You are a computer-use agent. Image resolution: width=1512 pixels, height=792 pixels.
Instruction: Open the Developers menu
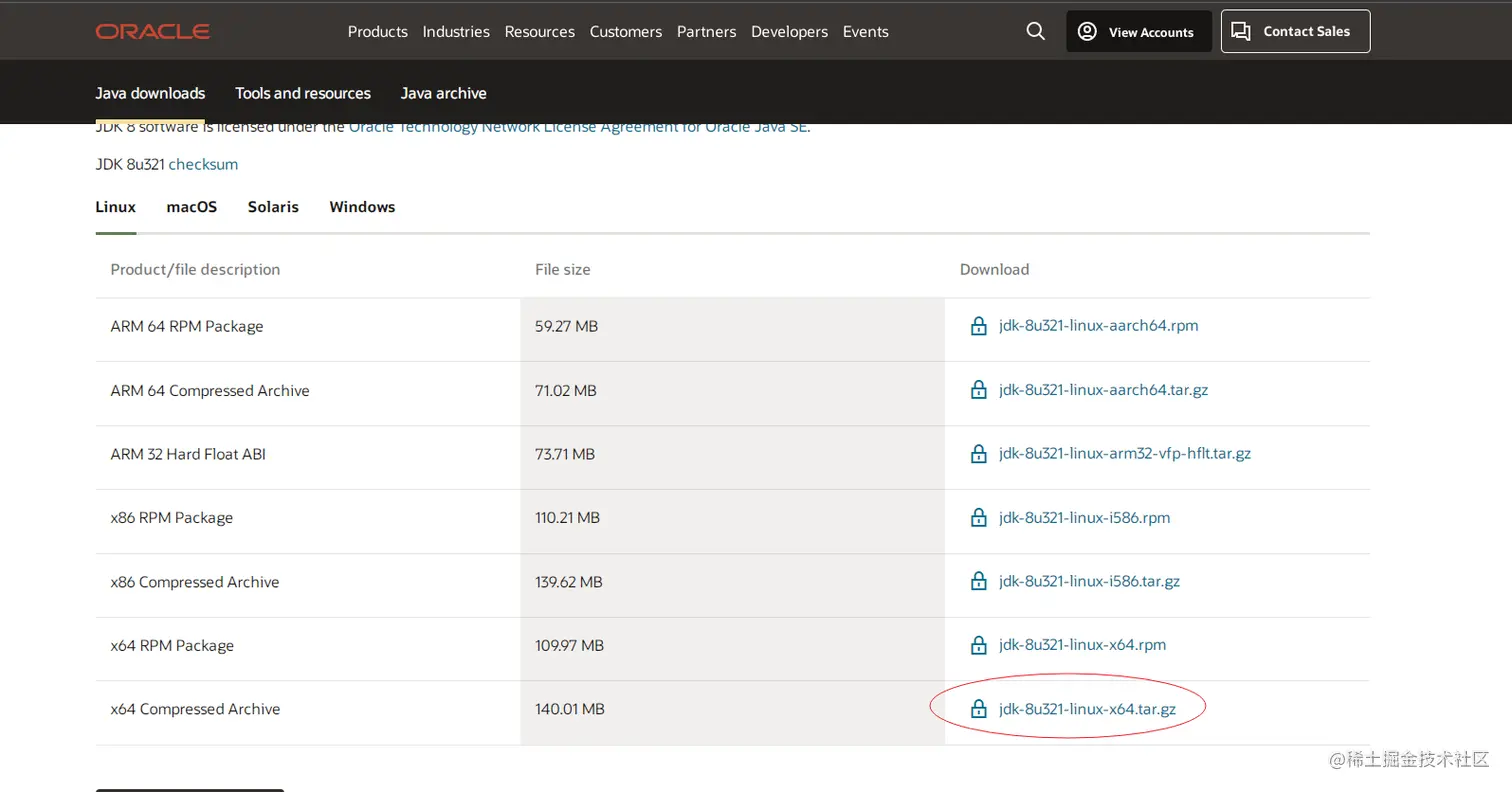789,32
